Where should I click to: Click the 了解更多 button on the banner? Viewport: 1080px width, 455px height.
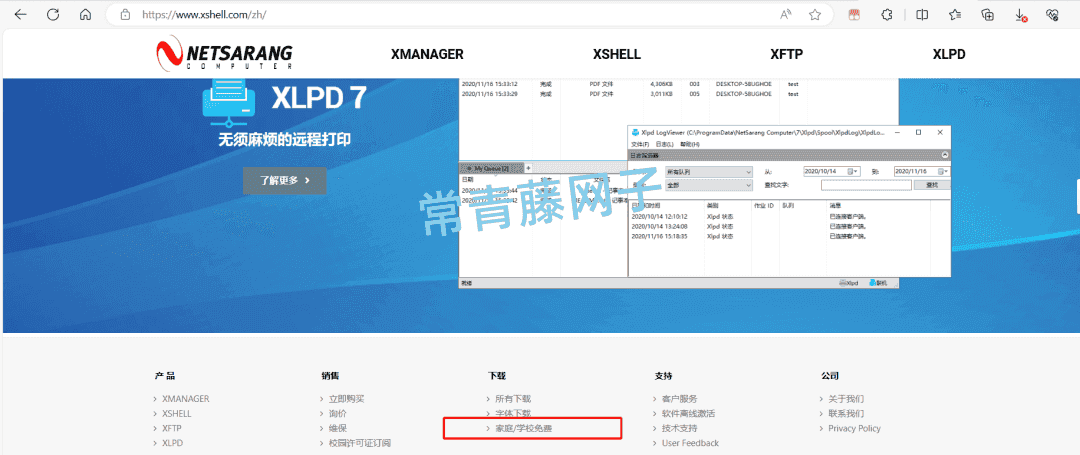(x=284, y=180)
